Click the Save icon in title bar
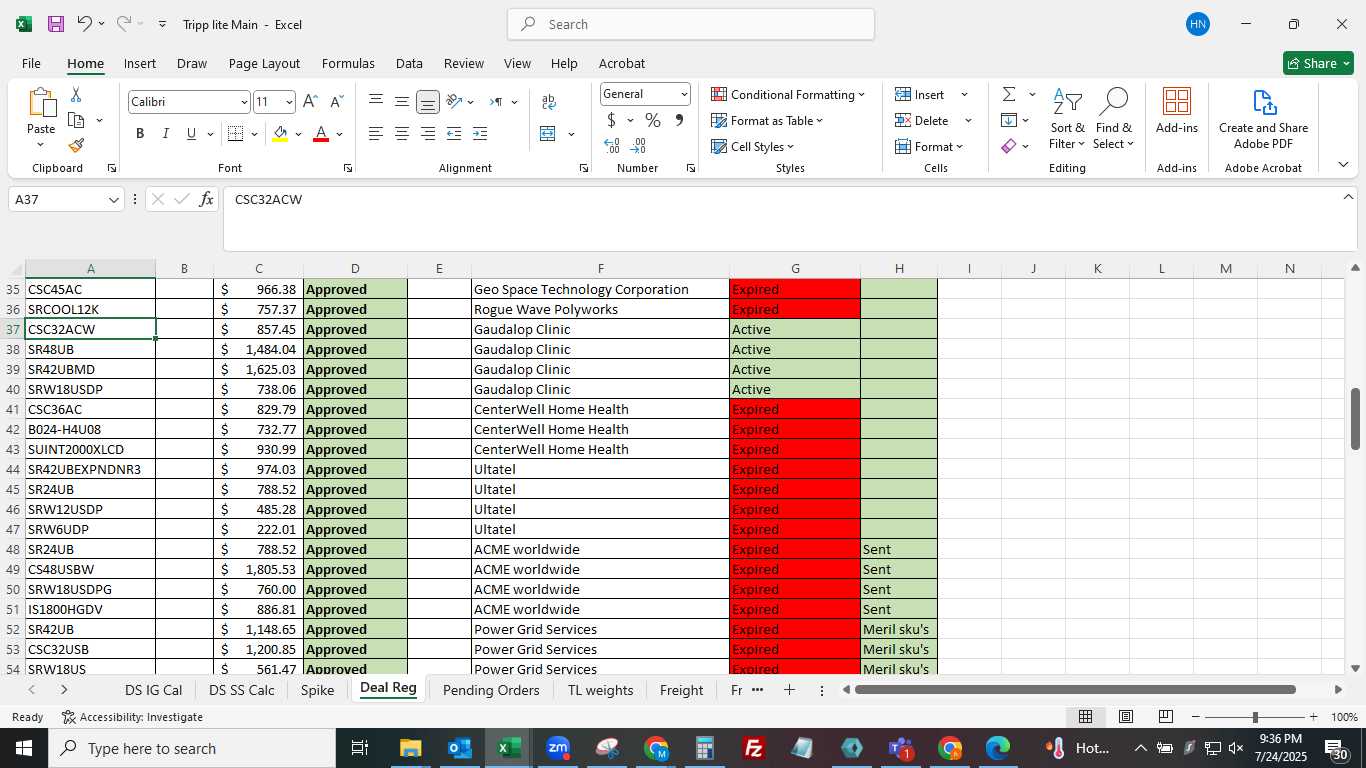This screenshot has width=1366, height=768. click(56, 24)
